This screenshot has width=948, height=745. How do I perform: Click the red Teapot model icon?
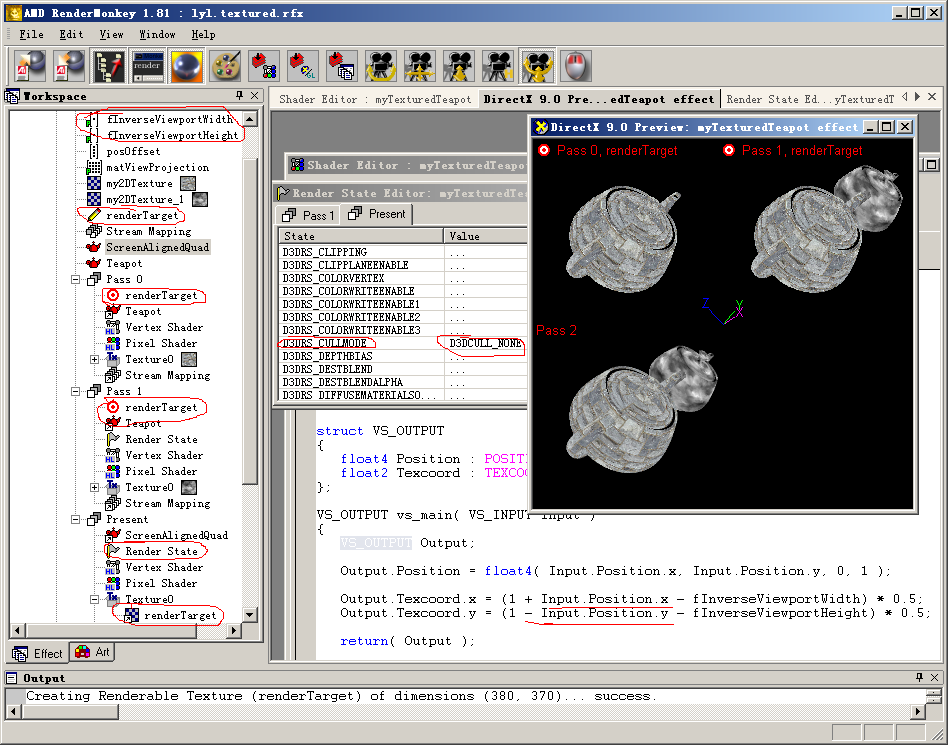tap(94, 264)
